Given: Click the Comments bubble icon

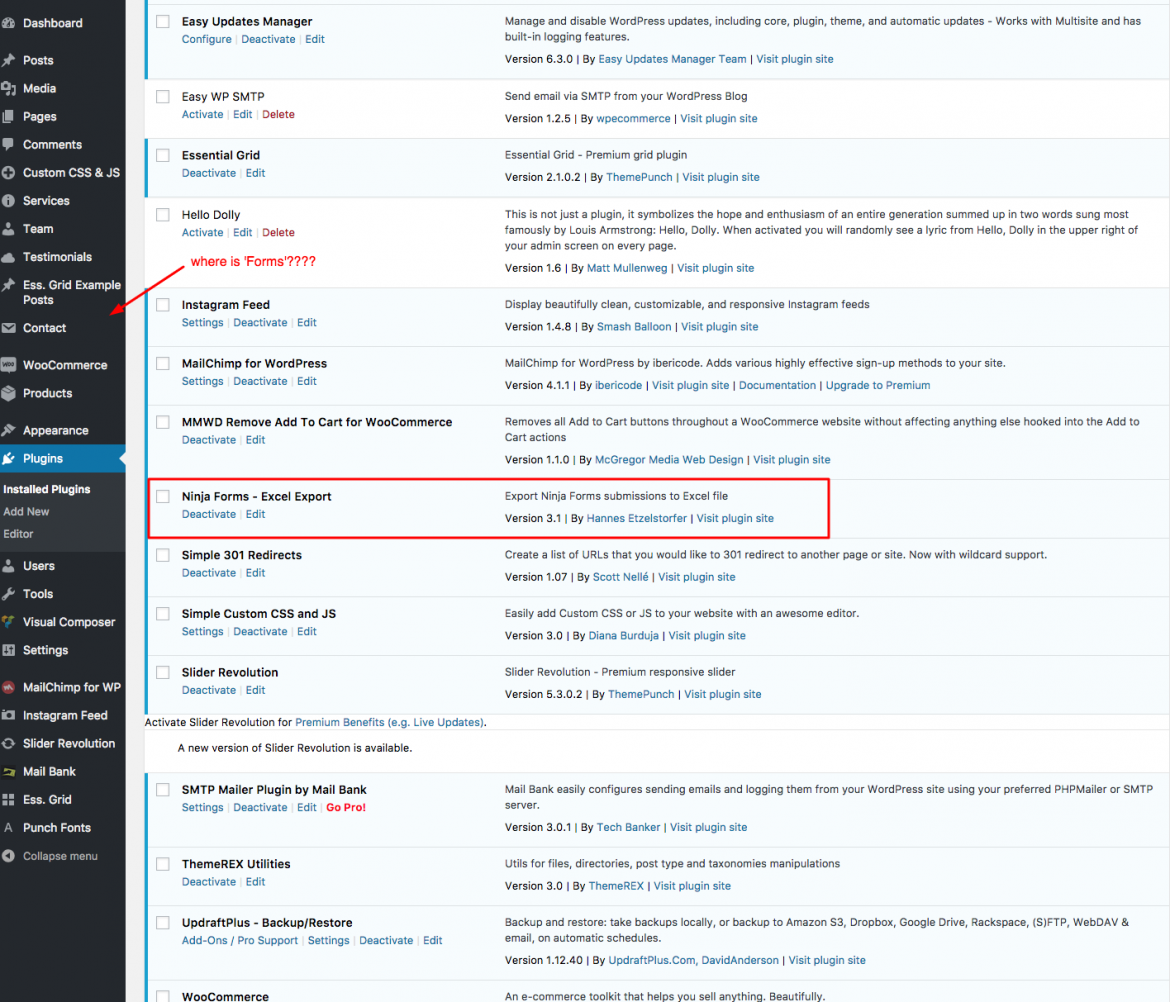Looking at the screenshot, I should [8, 145].
